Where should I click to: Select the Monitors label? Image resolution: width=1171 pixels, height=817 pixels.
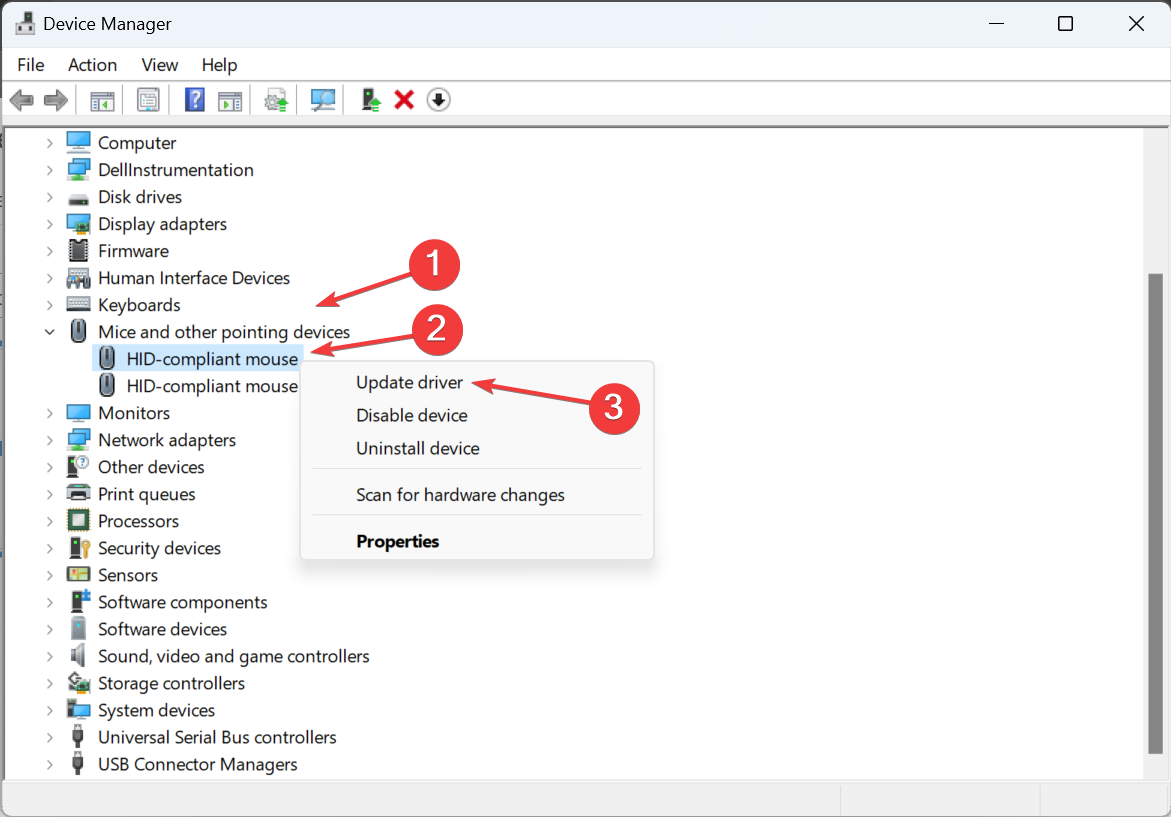click(134, 413)
